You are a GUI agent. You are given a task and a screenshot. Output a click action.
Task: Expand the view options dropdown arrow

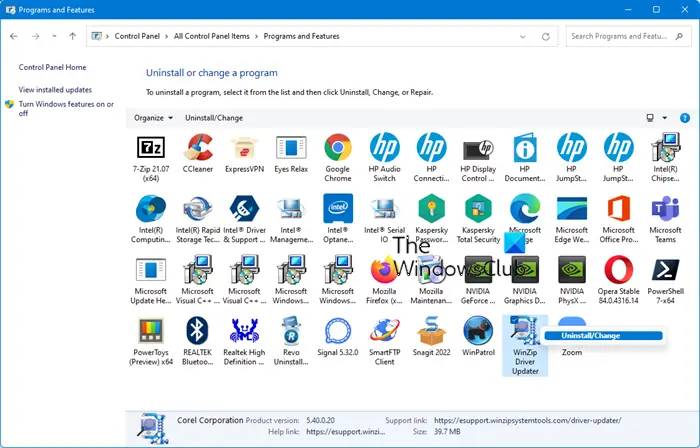(x=665, y=118)
